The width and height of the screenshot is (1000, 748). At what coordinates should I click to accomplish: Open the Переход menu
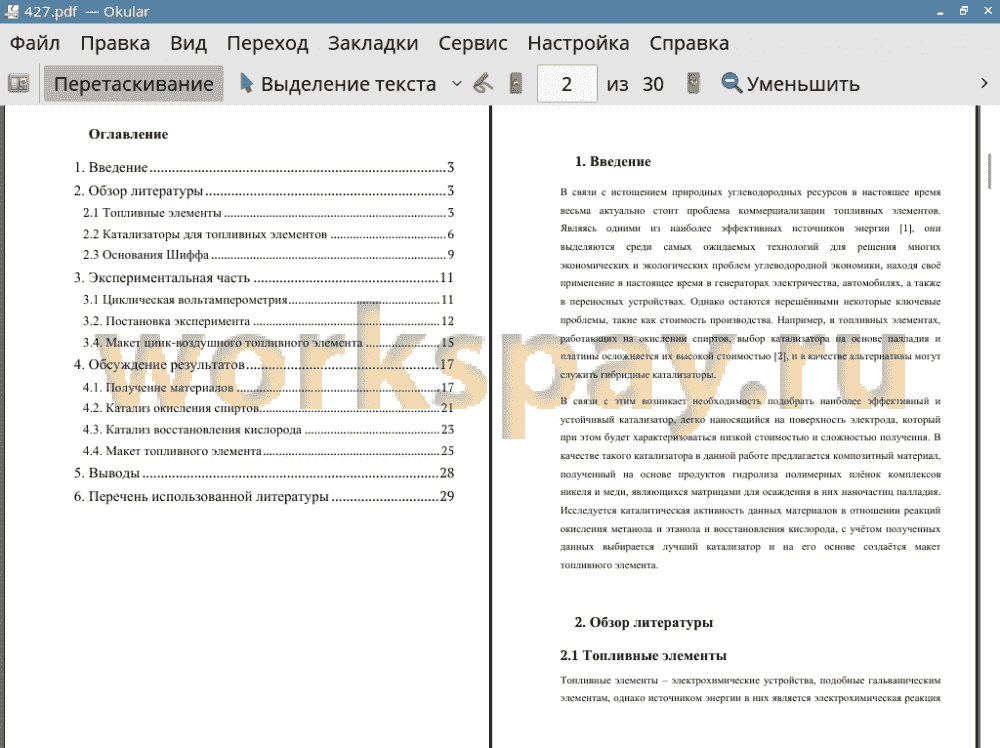point(267,43)
